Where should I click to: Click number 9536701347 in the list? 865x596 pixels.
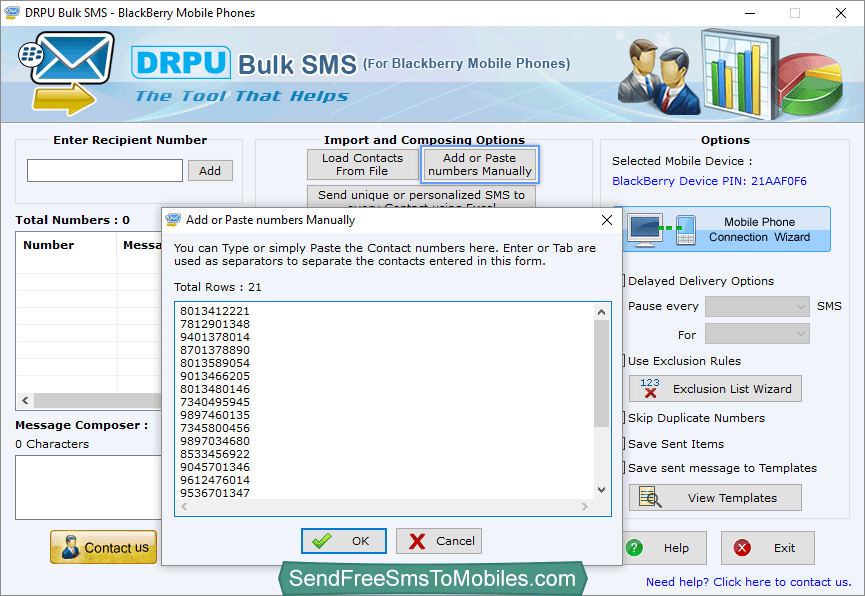click(215, 493)
